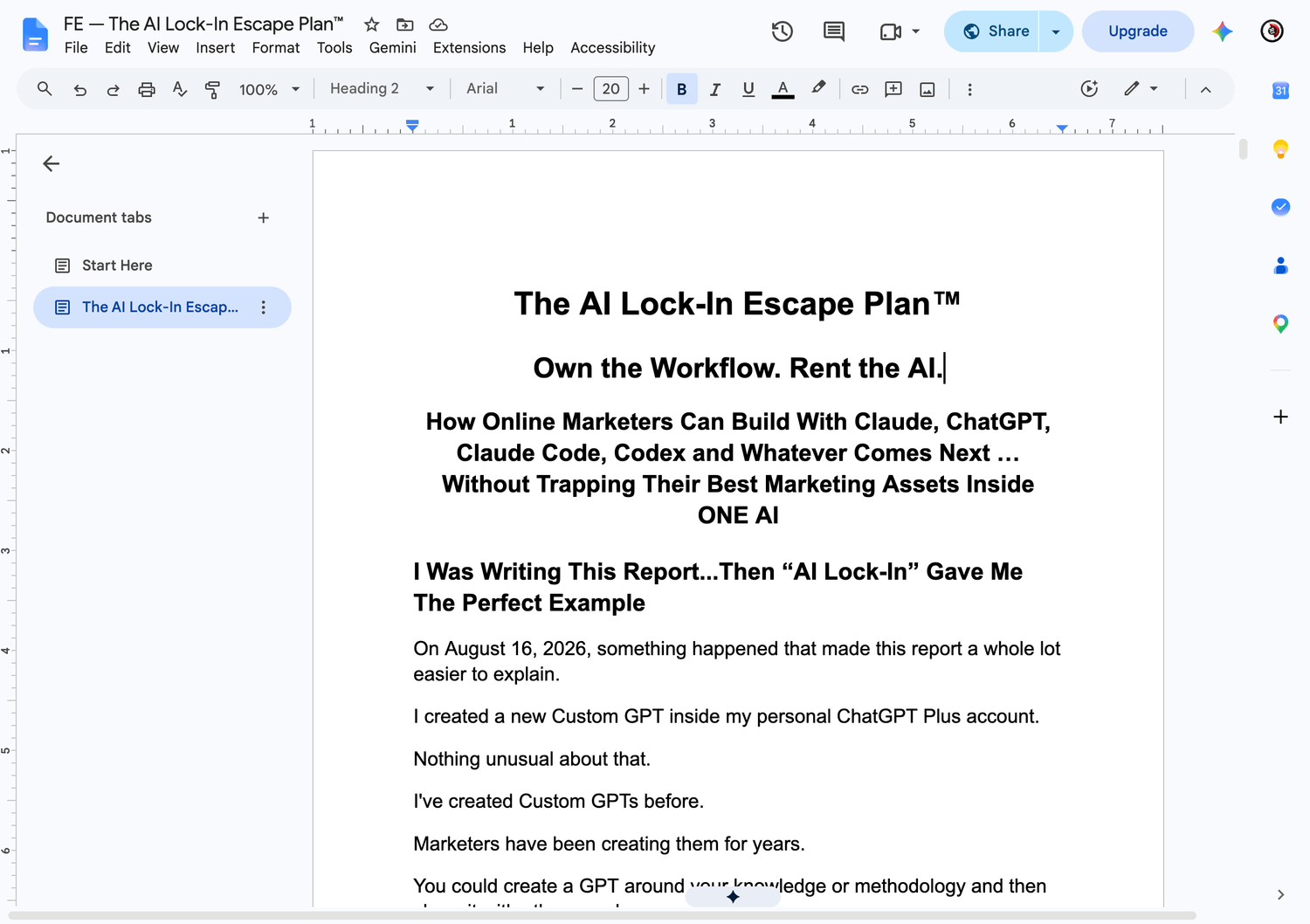Open the Extensions menu

click(469, 48)
